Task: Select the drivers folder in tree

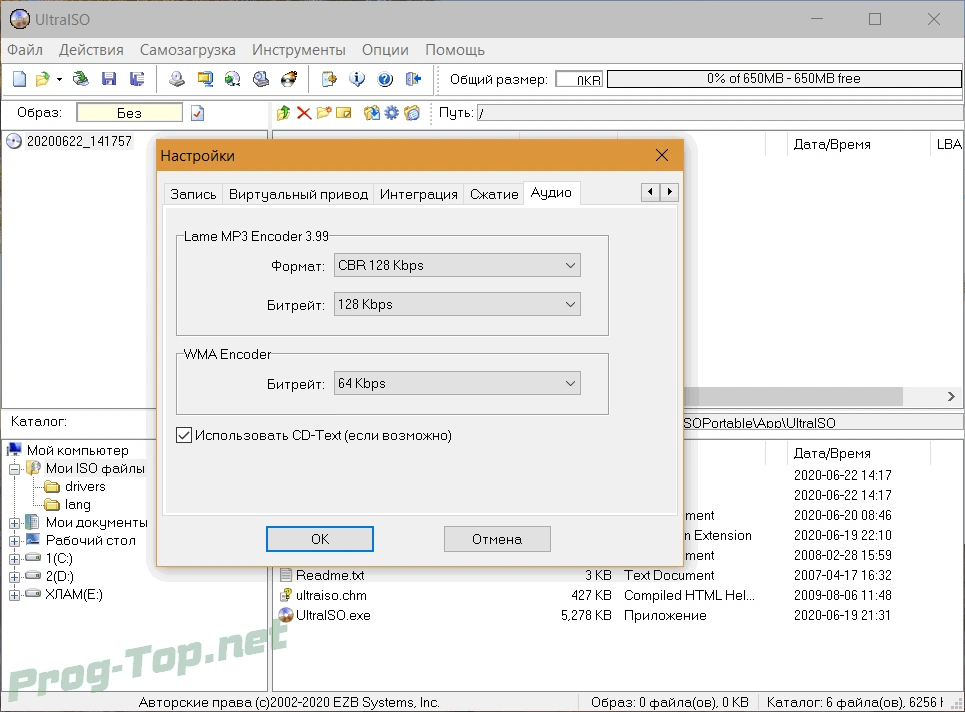Action: coord(85,487)
